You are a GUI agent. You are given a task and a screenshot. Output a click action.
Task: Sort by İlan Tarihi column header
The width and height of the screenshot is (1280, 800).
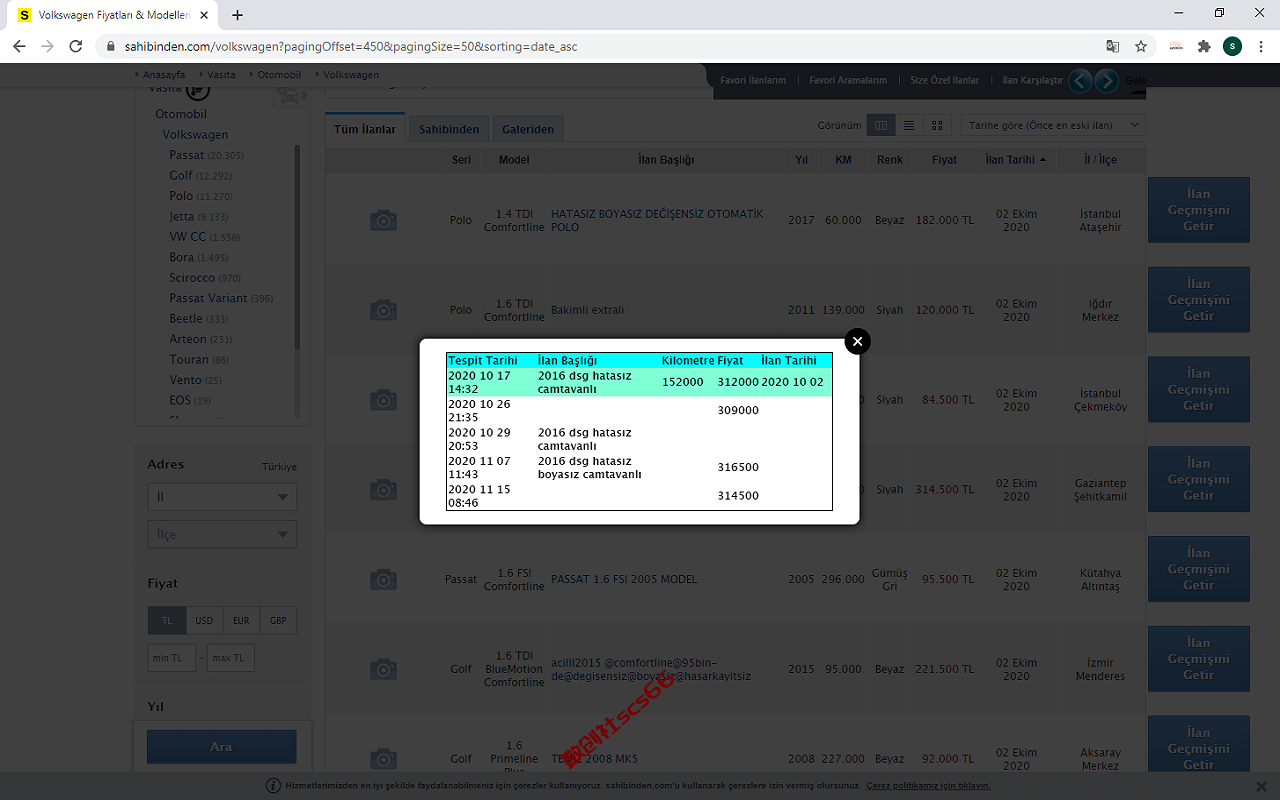[1016, 160]
